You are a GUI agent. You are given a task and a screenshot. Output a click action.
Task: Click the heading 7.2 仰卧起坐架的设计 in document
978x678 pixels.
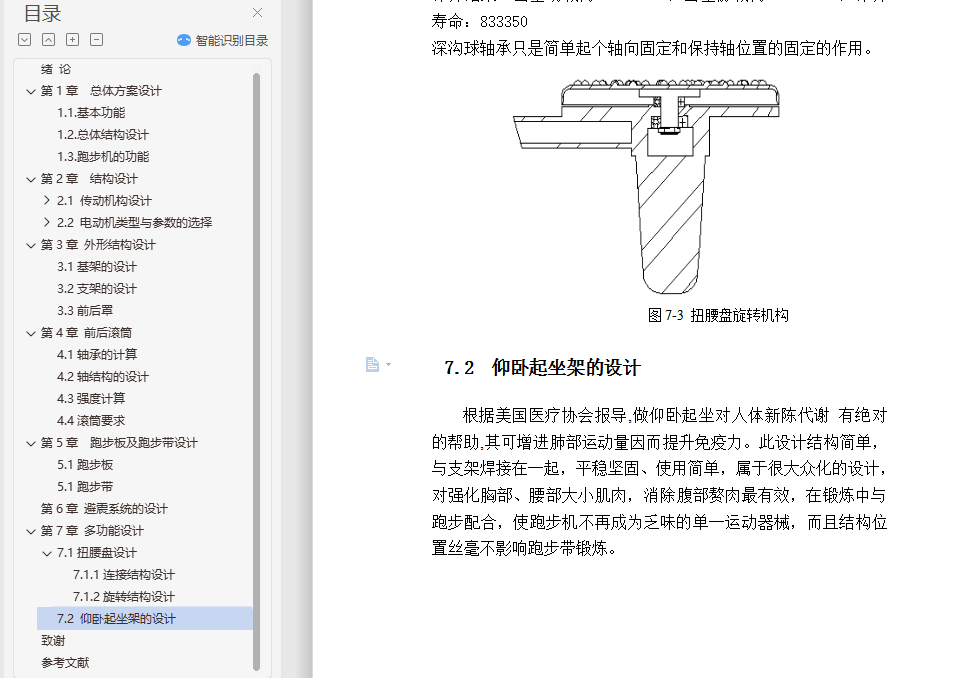[x=543, y=367]
